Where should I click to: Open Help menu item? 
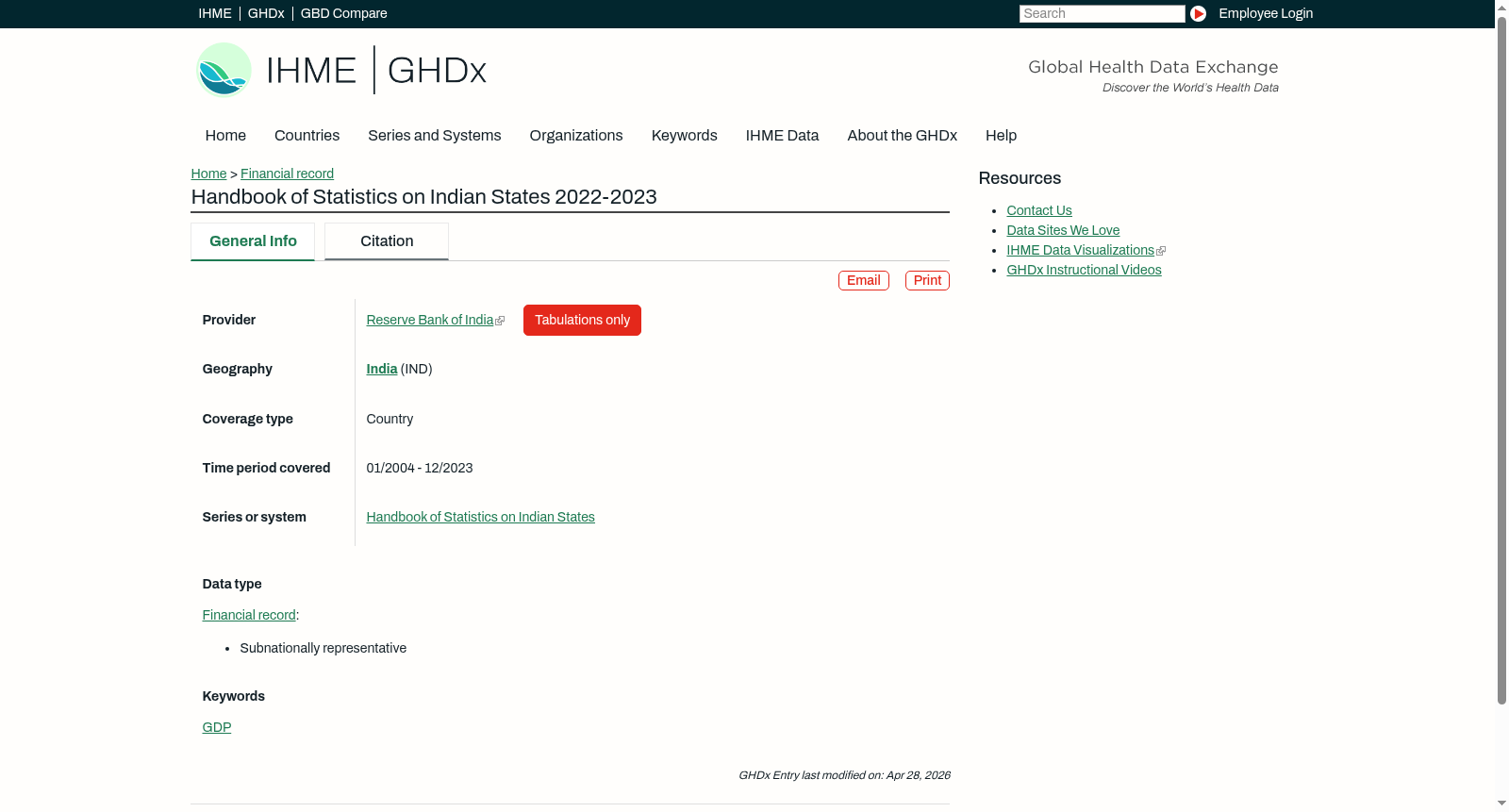click(1001, 135)
